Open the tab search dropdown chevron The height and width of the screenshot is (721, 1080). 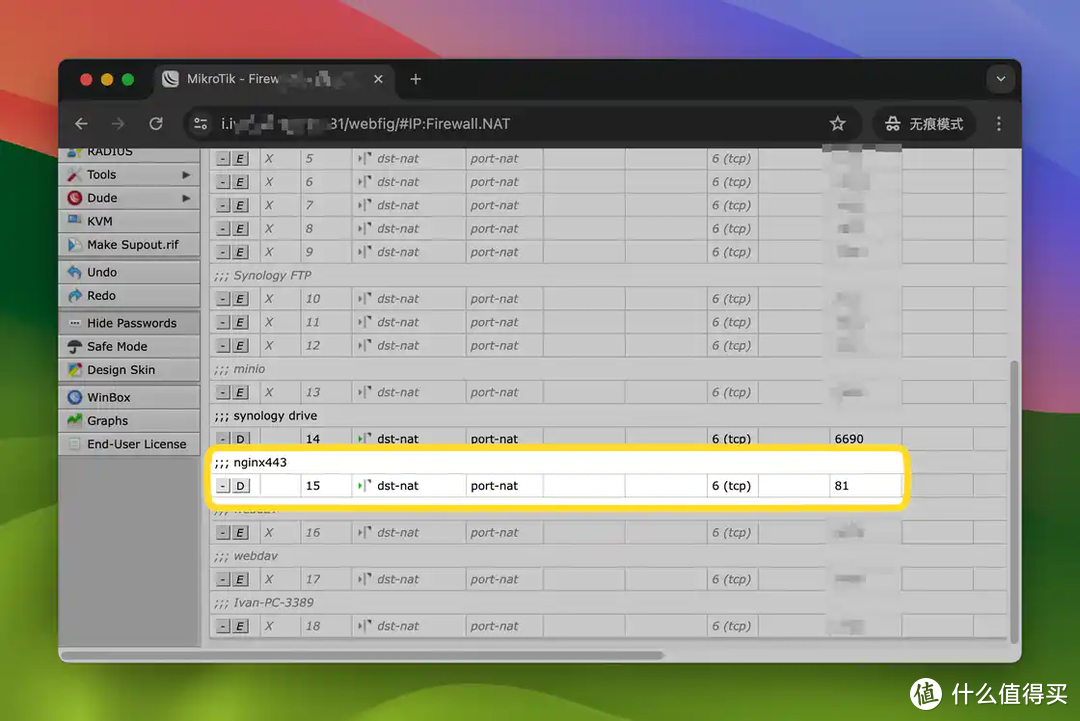[x=999, y=79]
